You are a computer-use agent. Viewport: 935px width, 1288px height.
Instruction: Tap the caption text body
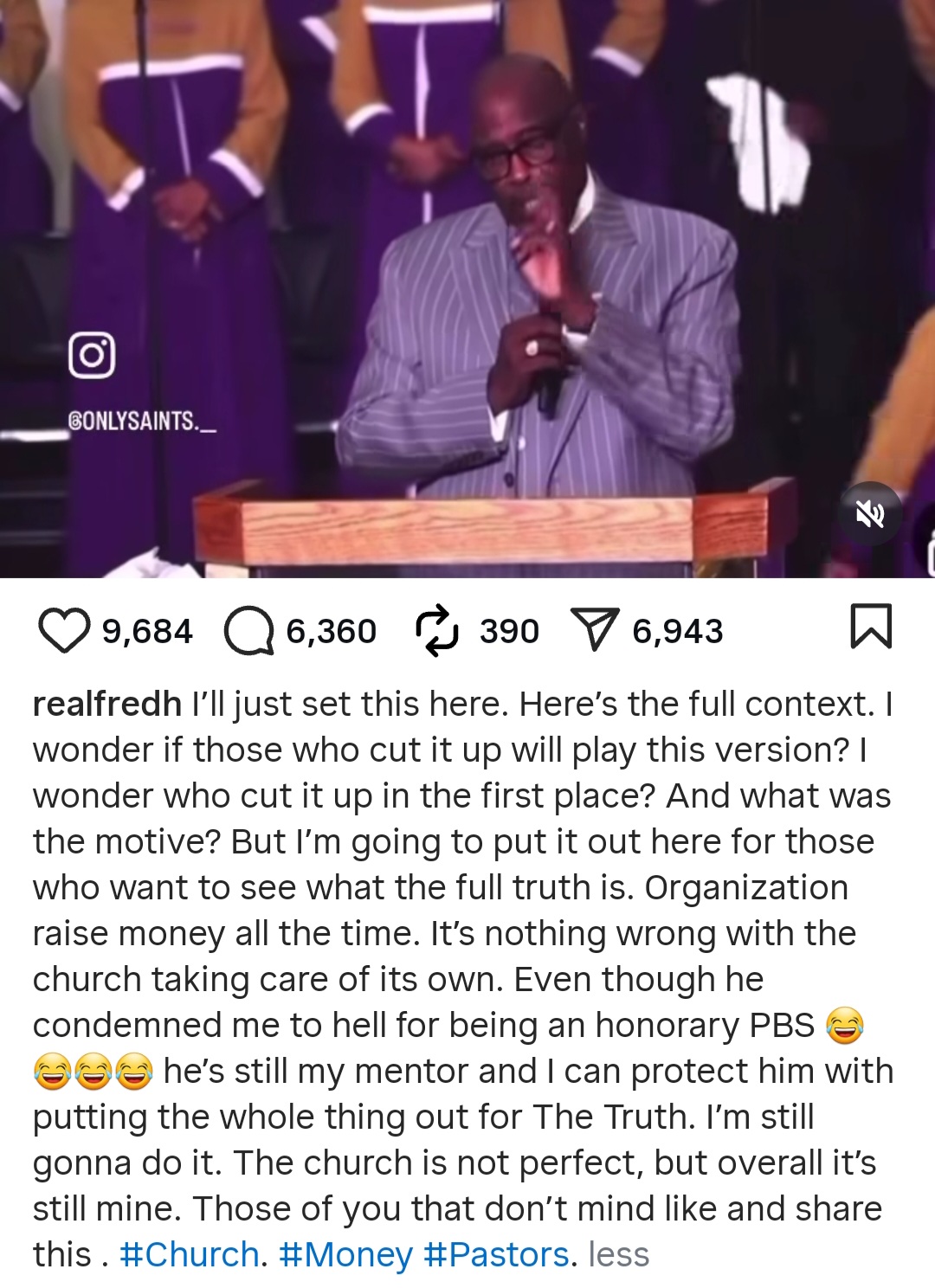(463, 979)
